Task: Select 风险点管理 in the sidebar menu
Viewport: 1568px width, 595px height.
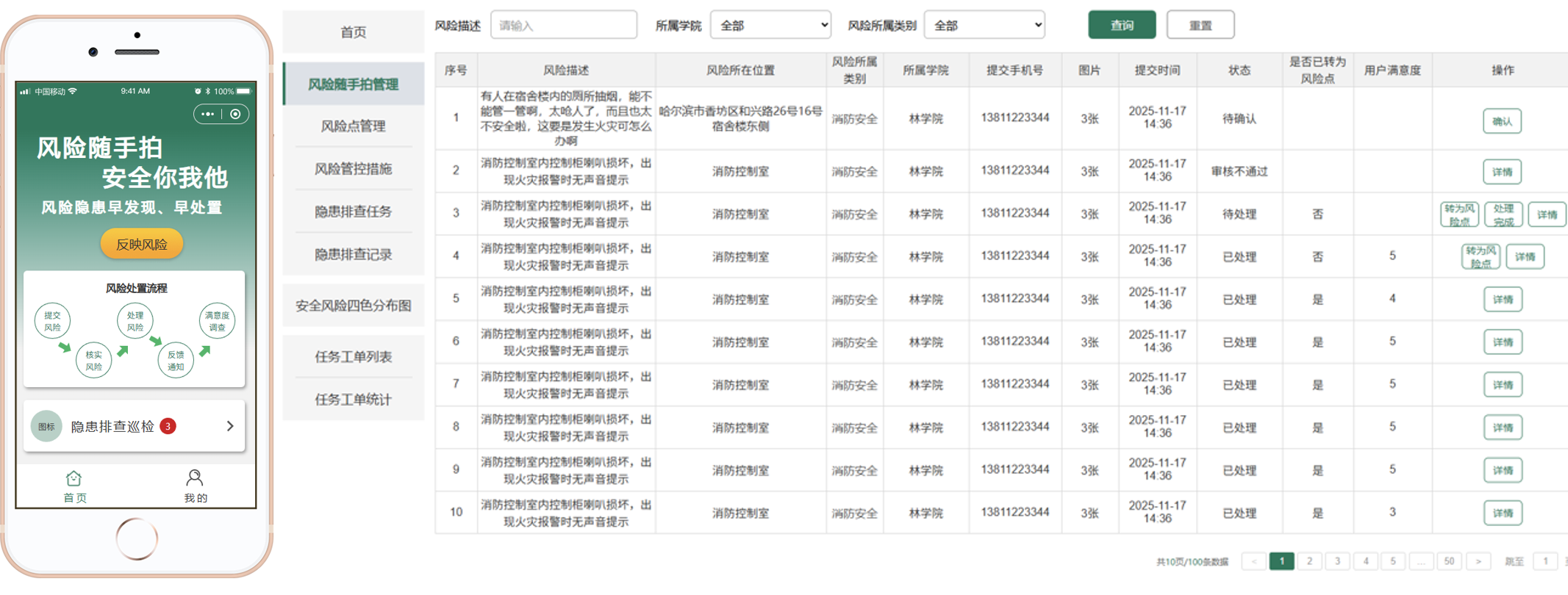Action: coord(353,126)
